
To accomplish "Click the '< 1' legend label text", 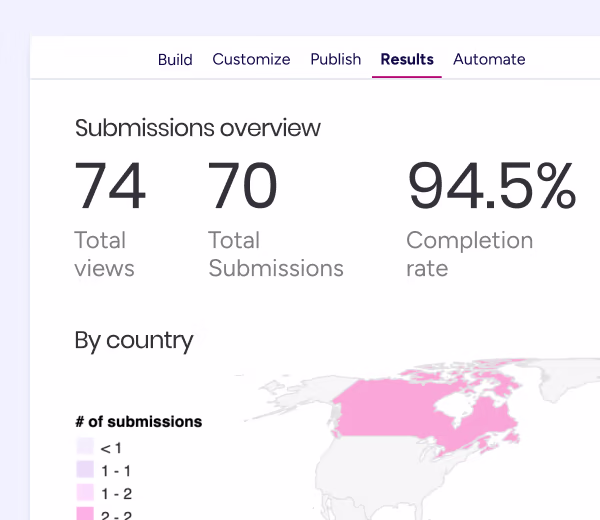I will coord(111,448).
